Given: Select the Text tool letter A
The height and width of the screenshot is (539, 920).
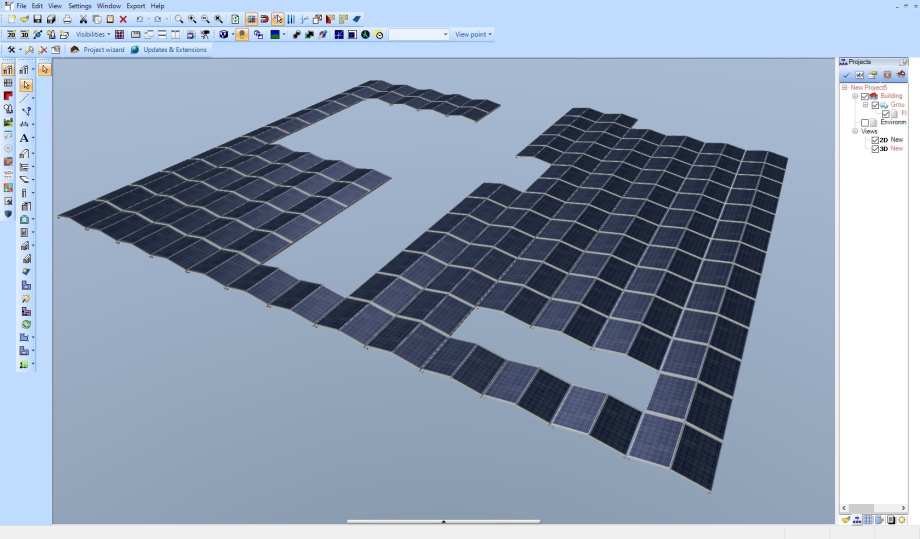Looking at the screenshot, I should (23, 138).
